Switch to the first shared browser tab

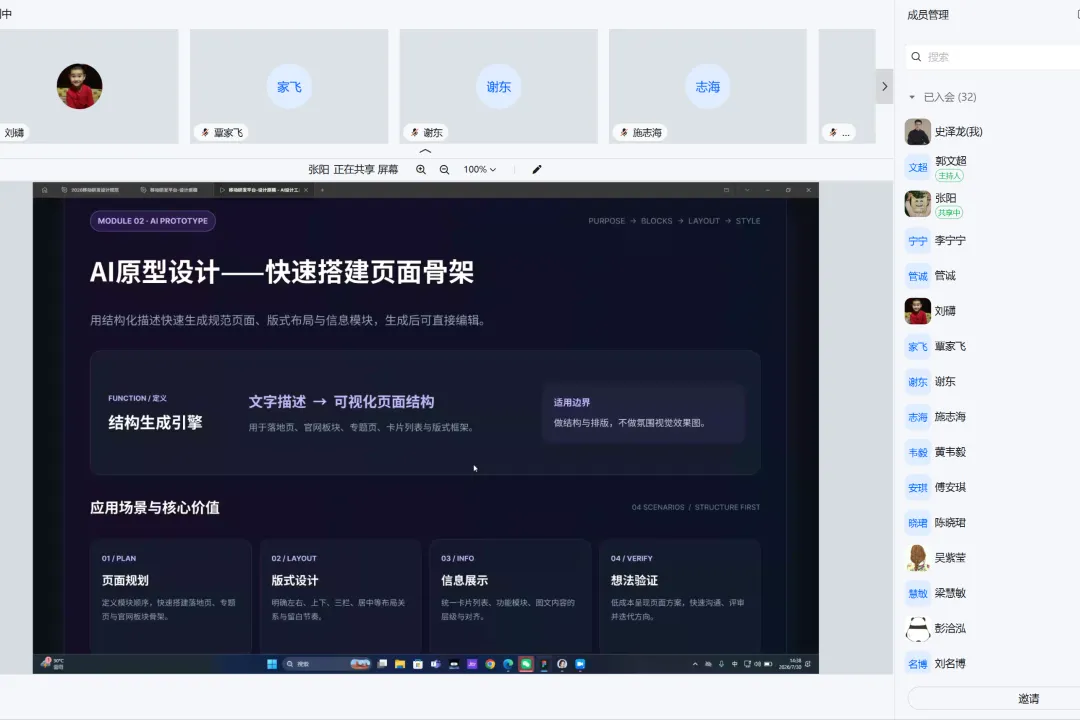tap(90, 190)
